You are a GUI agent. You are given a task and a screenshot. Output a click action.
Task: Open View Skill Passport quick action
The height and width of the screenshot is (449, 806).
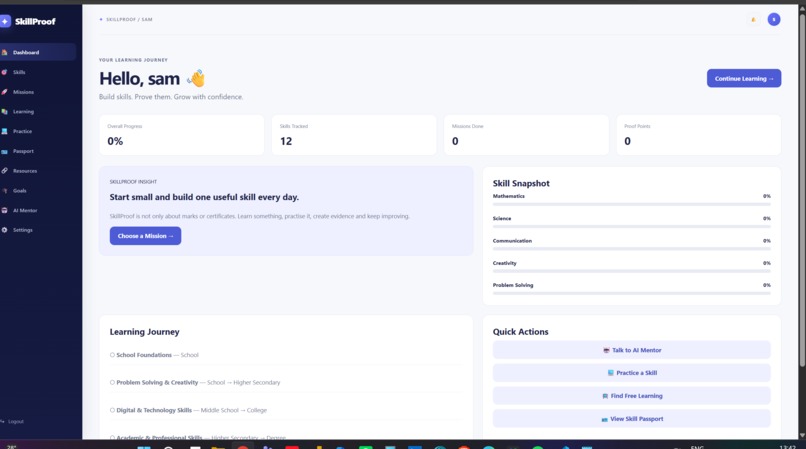[x=632, y=419]
